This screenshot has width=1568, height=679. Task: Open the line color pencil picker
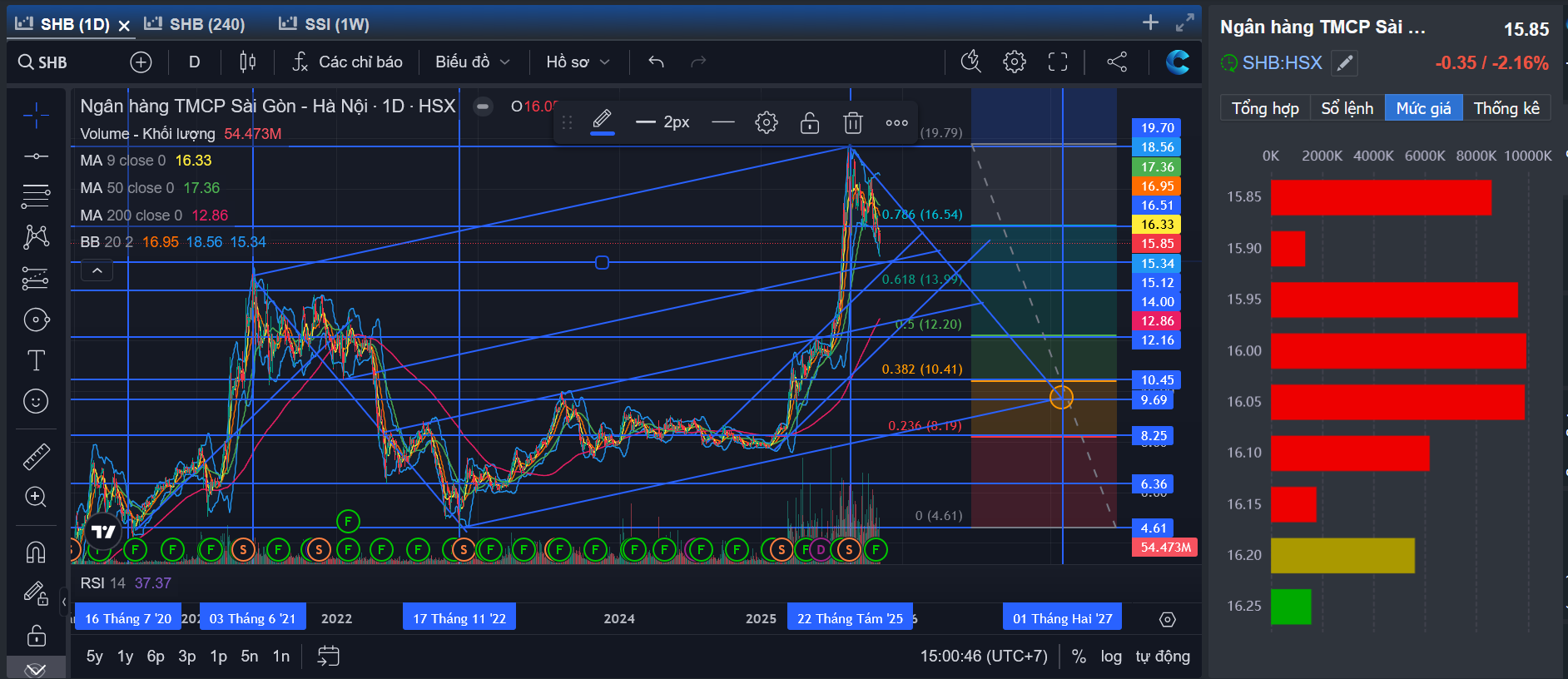click(x=603, y=121)
